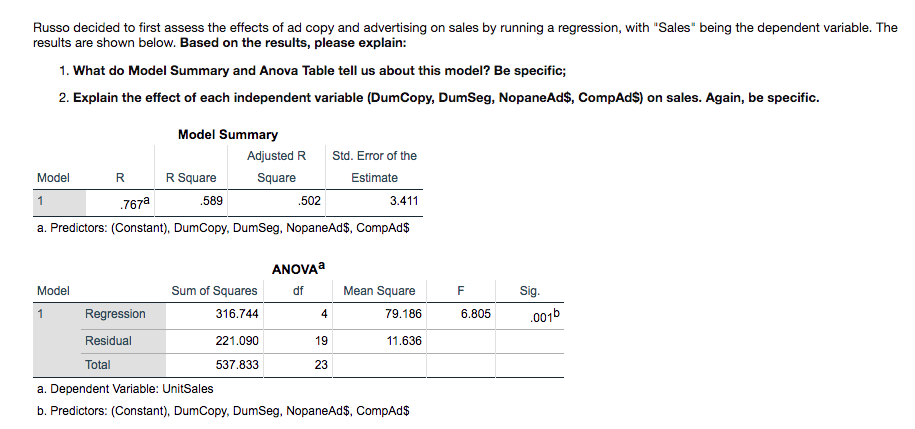
Task: Select the R value .767
Action: point(133,204)
